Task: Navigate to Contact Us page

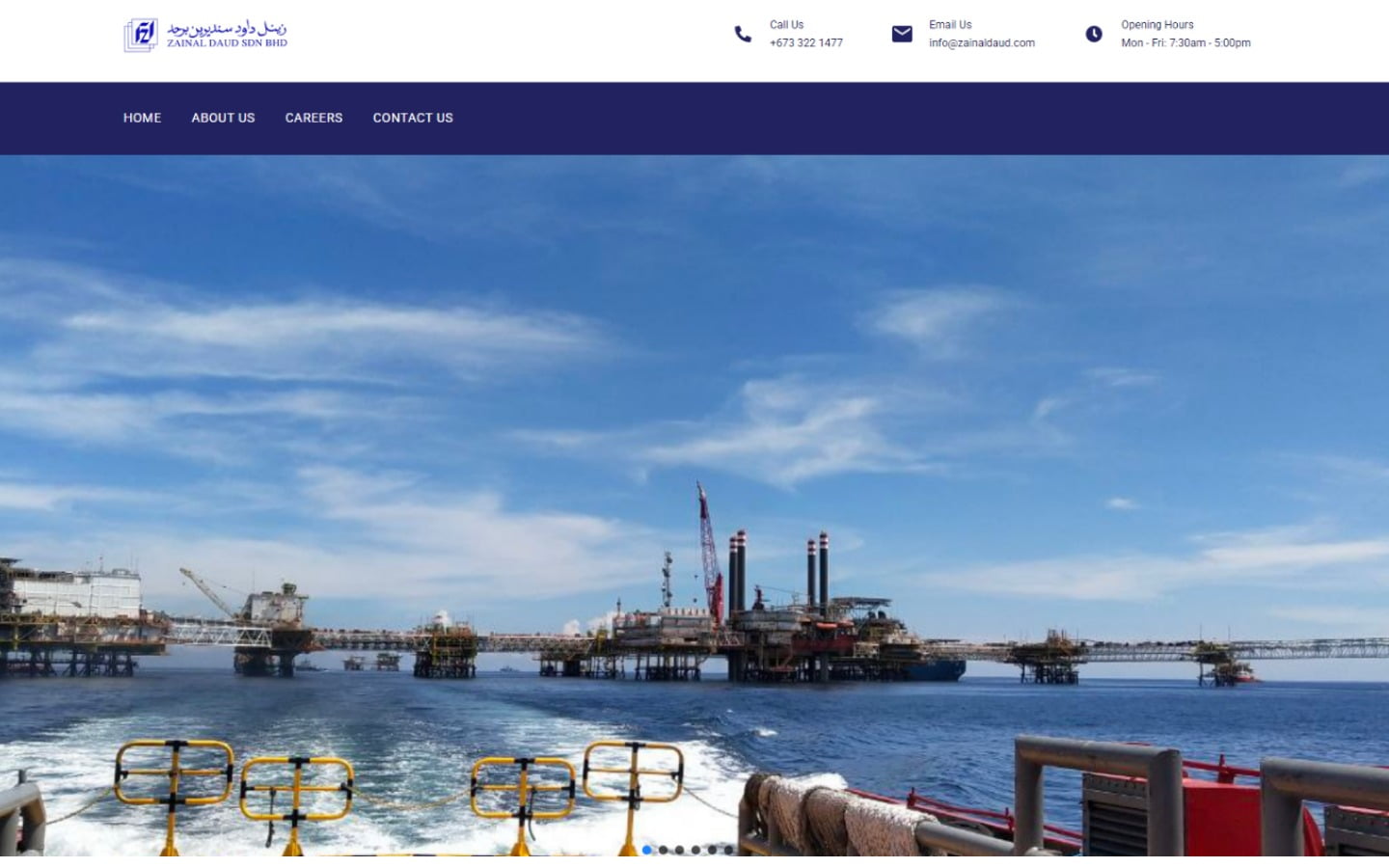Action: tap(413, 118)
